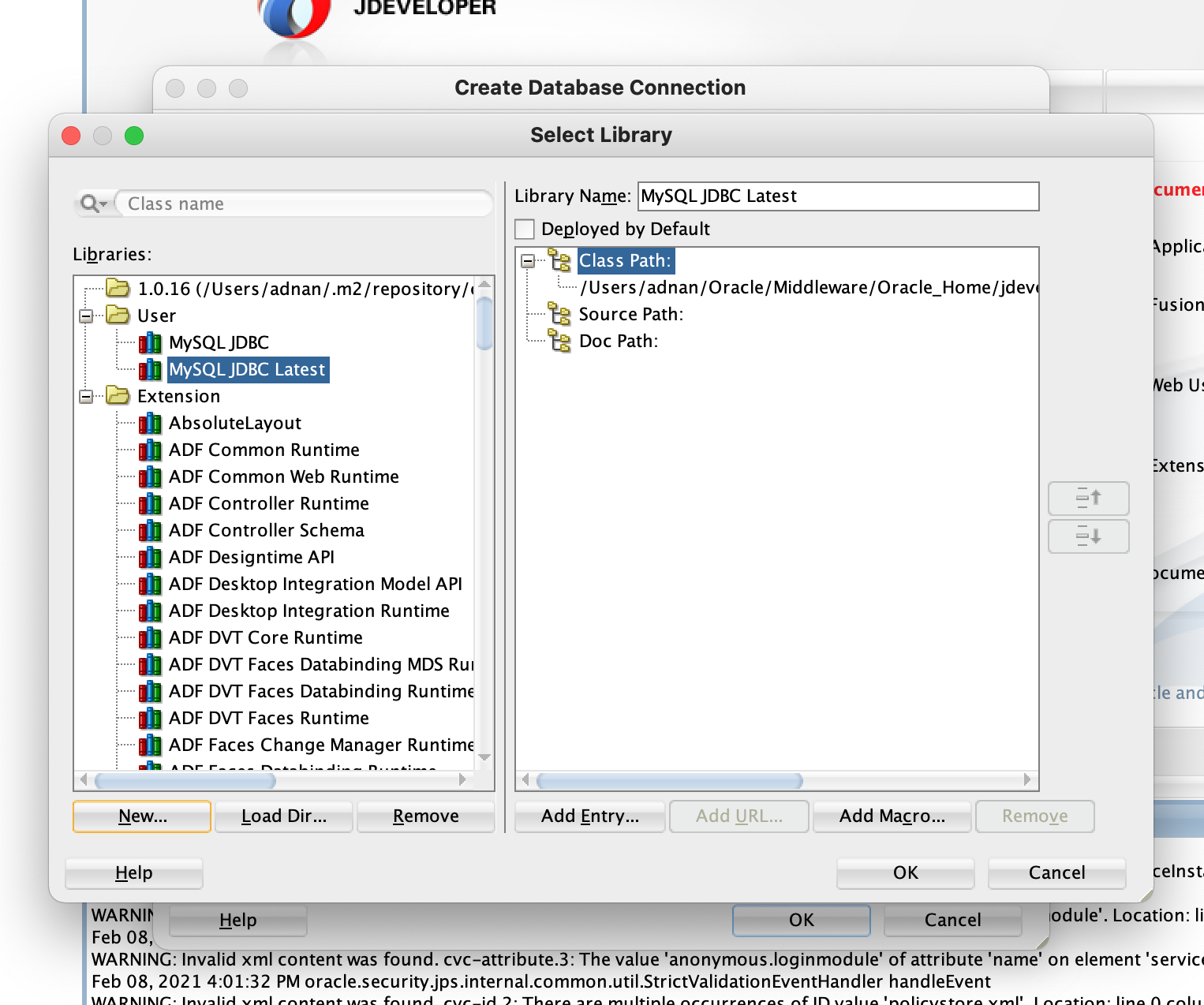Click the ADF Desktop Integration Model API icon
The height and width of the screenshot is (1005, 1204).
tap(150, 584)
